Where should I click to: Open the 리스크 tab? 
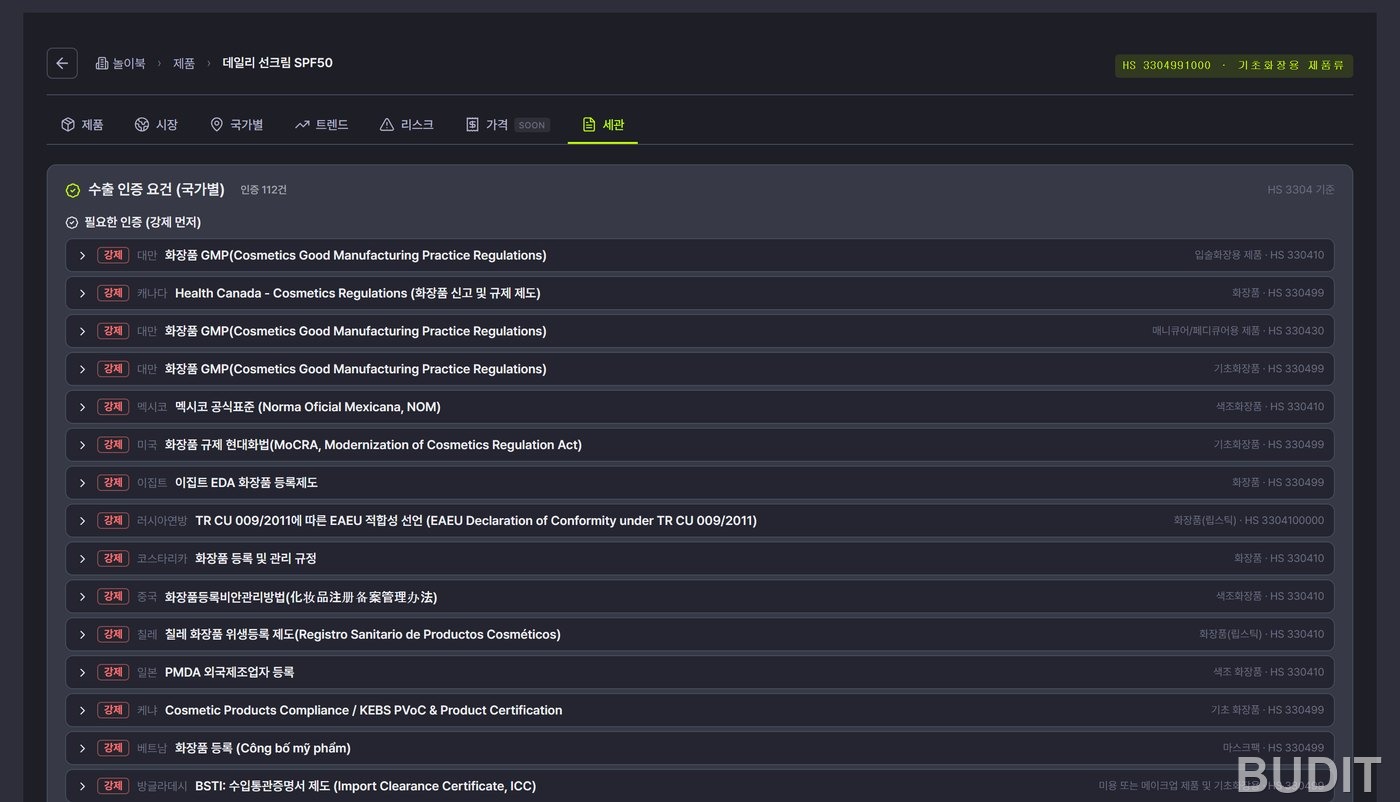406,125
